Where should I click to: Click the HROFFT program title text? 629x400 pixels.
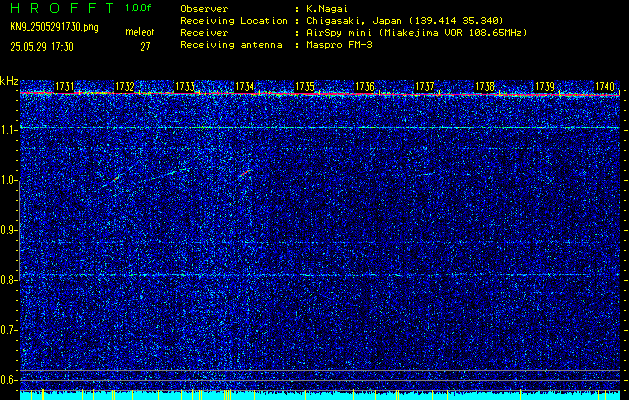pos(62,8)
